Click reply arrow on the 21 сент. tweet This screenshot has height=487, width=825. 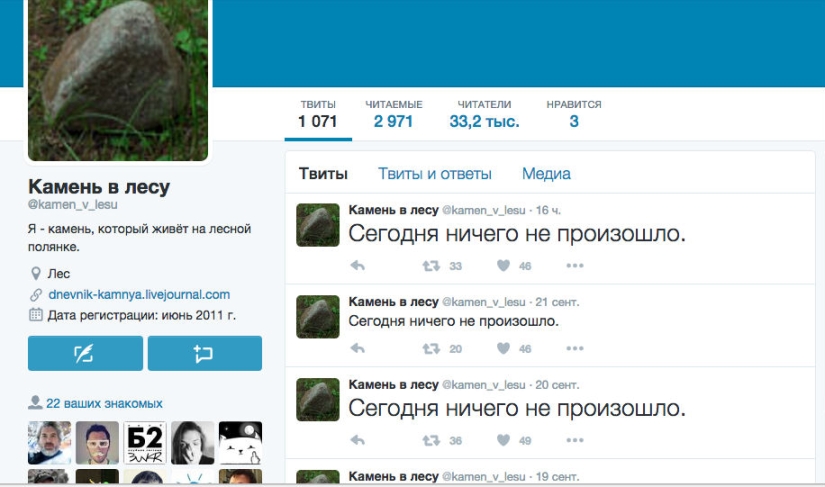pos(357,349)
